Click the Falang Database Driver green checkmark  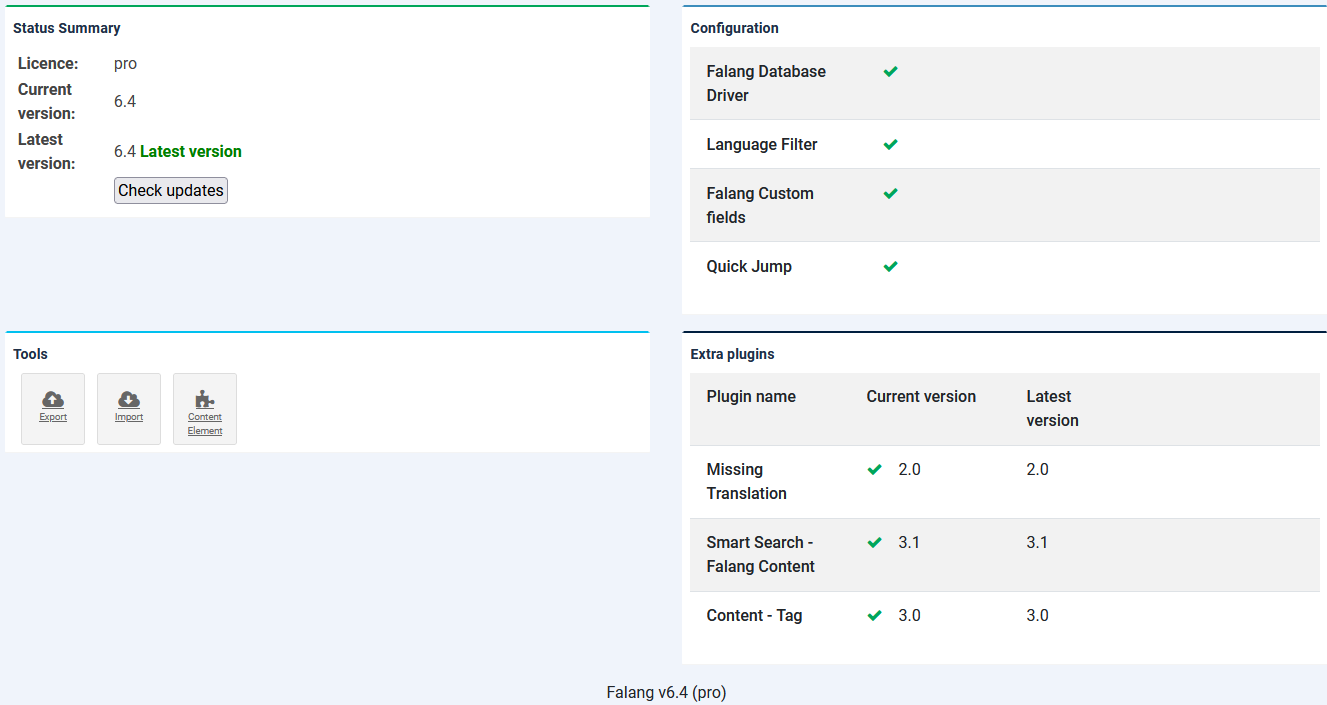pyautogui.click(x=890, y=72)
